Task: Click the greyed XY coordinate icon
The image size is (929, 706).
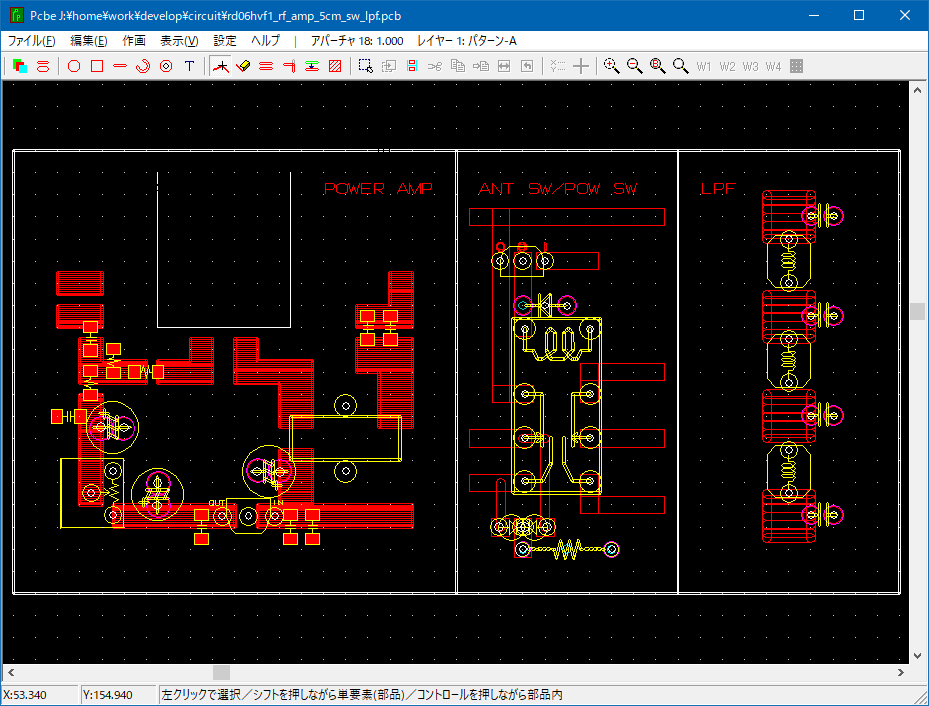Action: coord(558,66)
